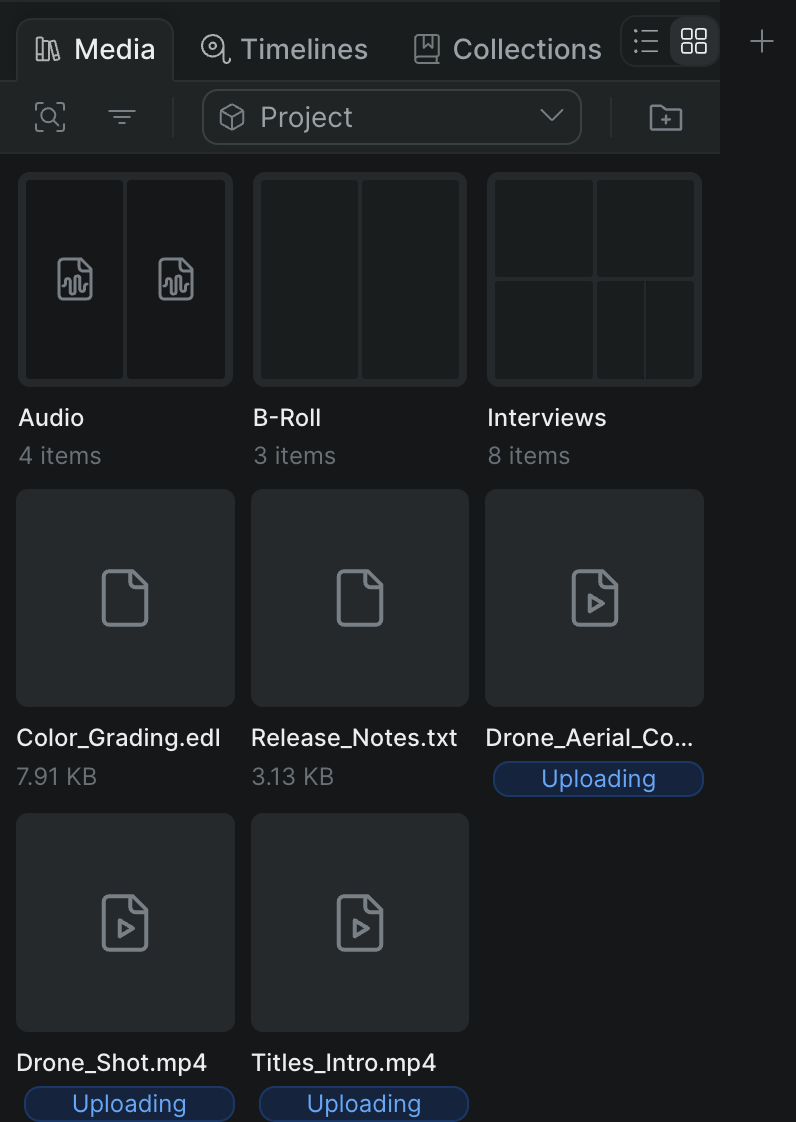This screenshot has width=796, height=1122.
Task: Switch to list view layout
Action: point(646,42)
